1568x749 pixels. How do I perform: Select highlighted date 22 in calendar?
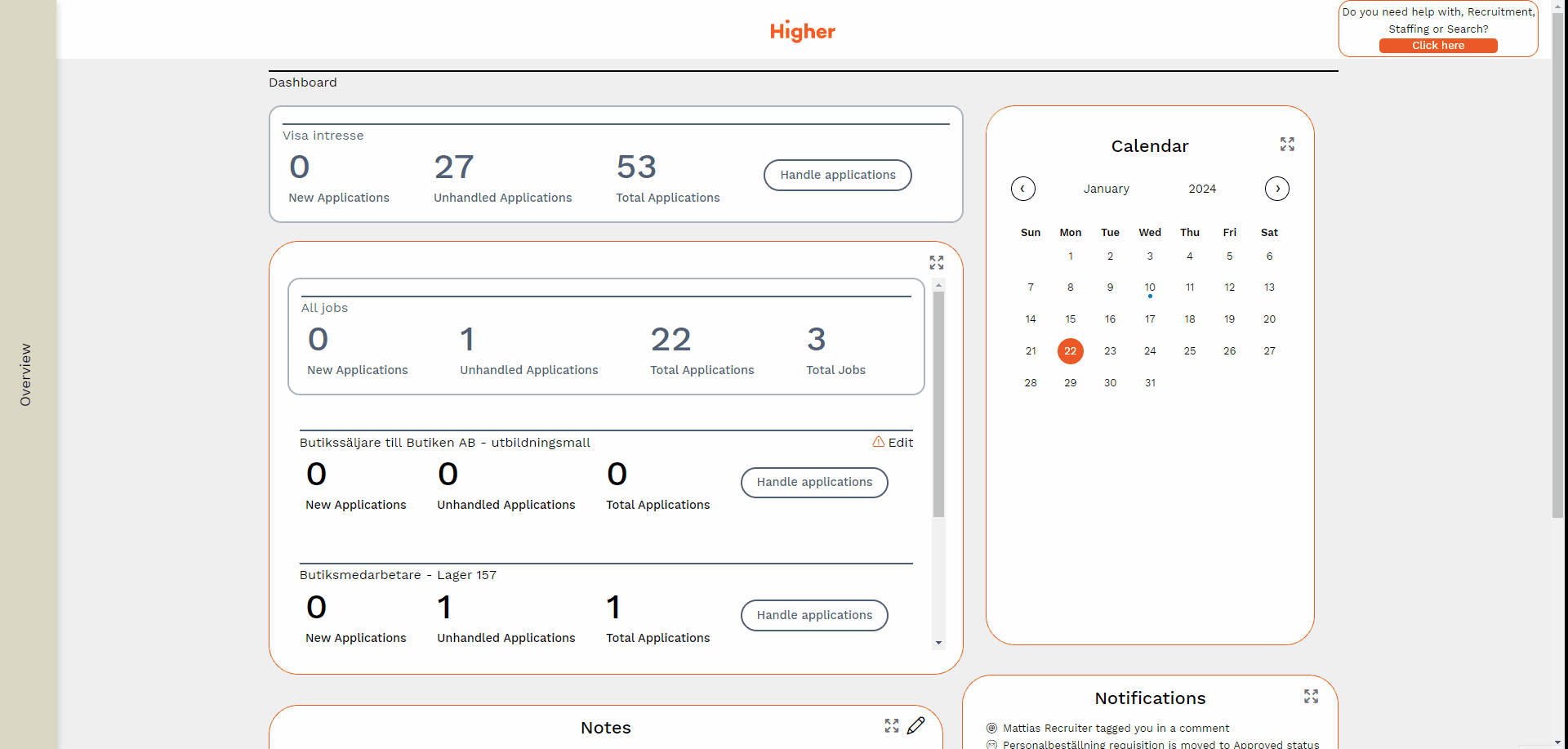[x=1070, y=351]
